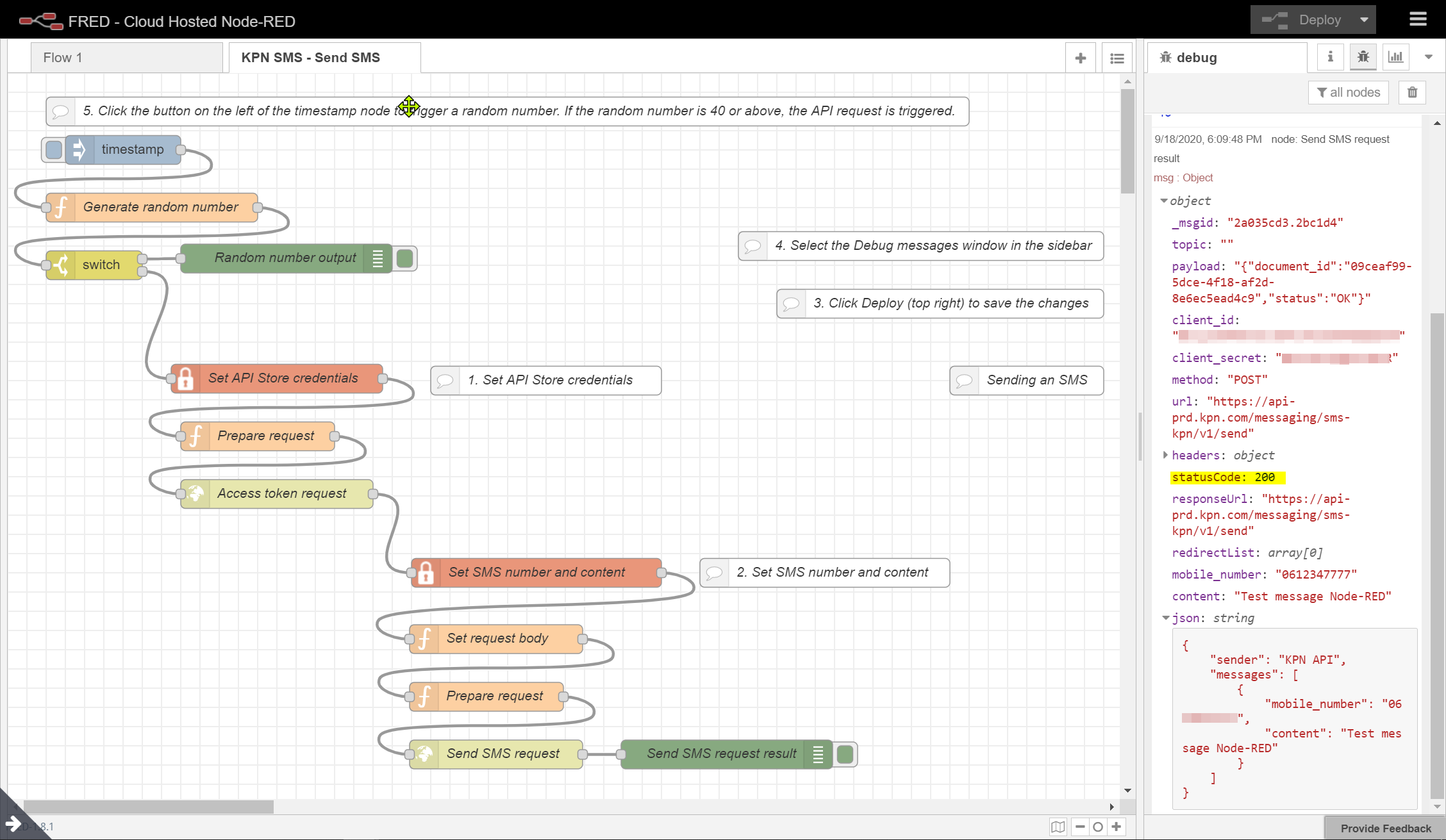Click the canvas scroll-up arrow
Image resolution: width=1446 pixels, height=840 pixels.
tap(1127, 82)
